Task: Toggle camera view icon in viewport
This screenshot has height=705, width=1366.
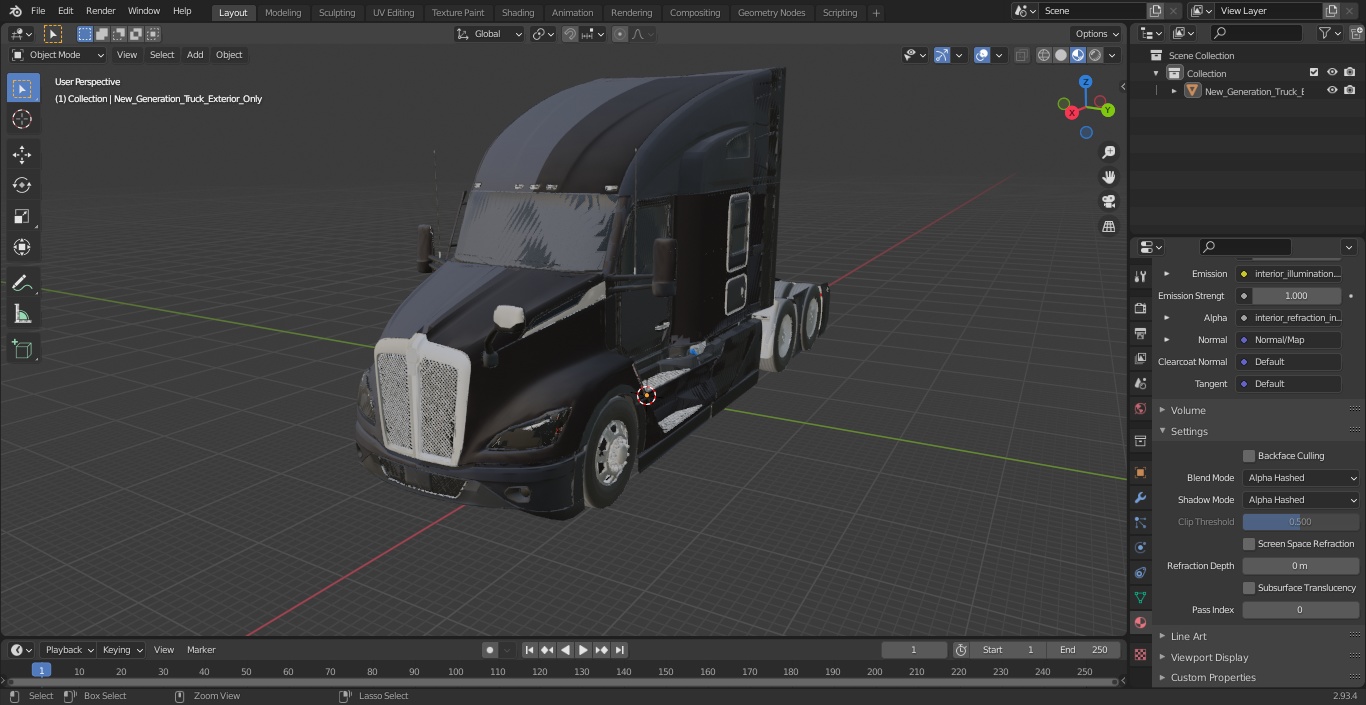Action: 1109,202
